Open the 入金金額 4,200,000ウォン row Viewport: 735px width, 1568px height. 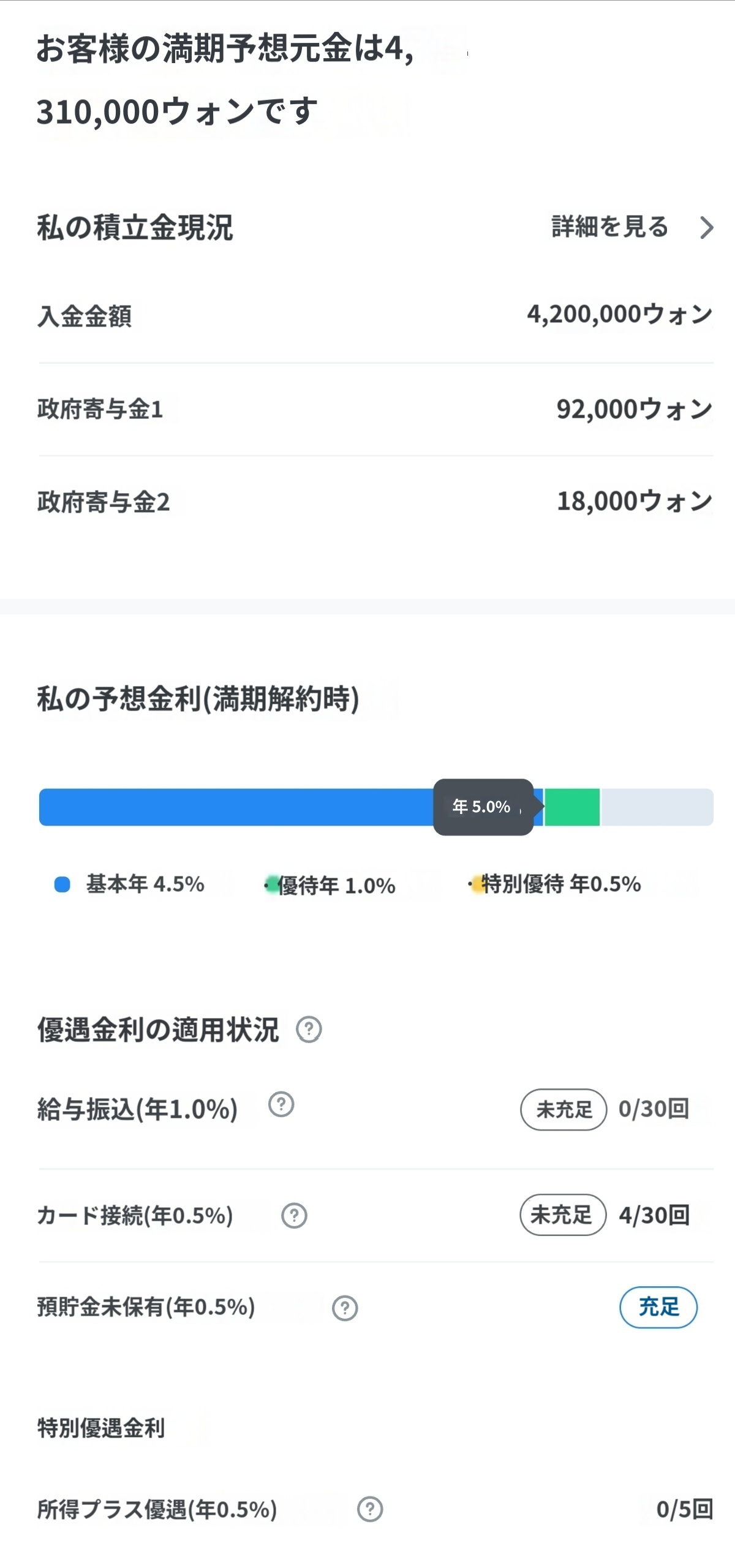click(375, 315)
